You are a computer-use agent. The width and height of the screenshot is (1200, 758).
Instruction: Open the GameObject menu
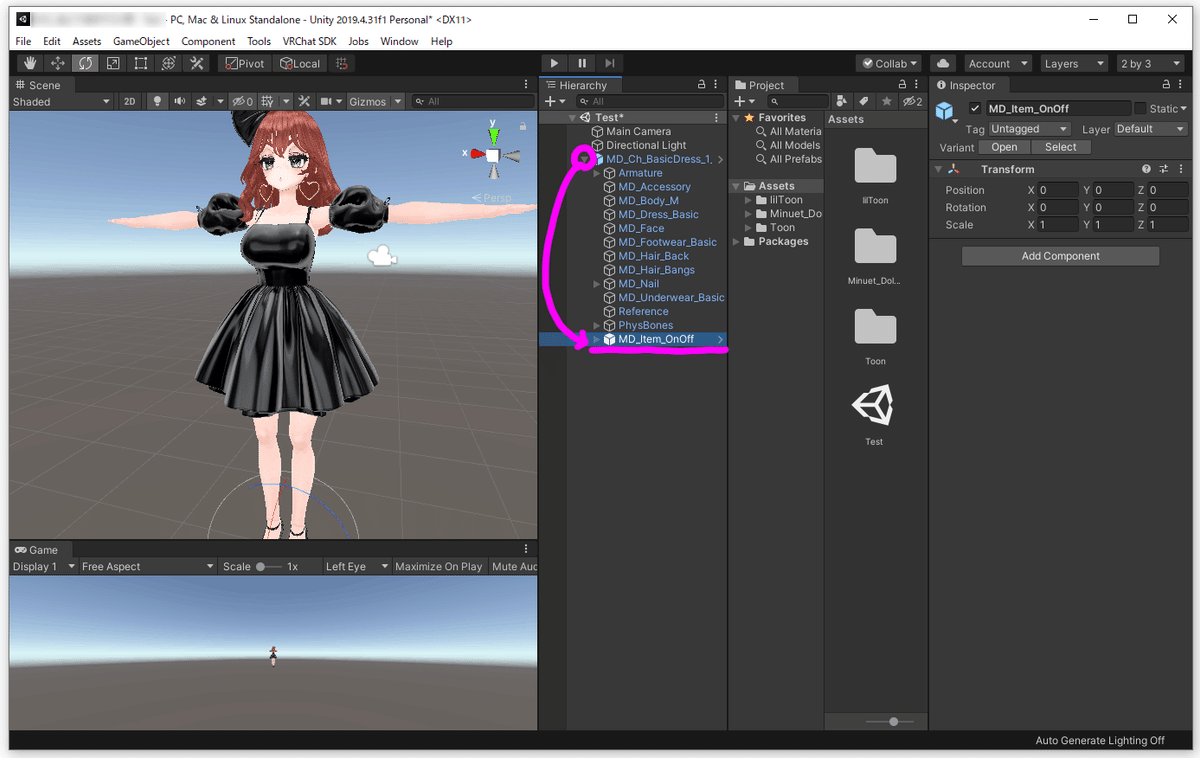click(x=141, y=41)
